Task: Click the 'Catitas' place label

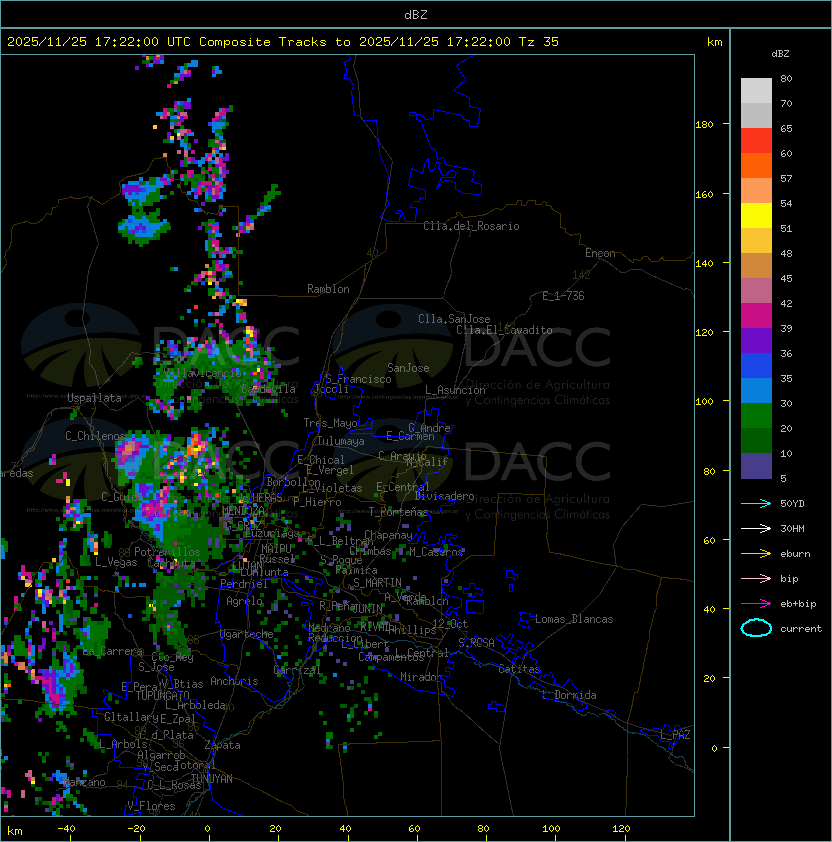Action: [519, 669]
